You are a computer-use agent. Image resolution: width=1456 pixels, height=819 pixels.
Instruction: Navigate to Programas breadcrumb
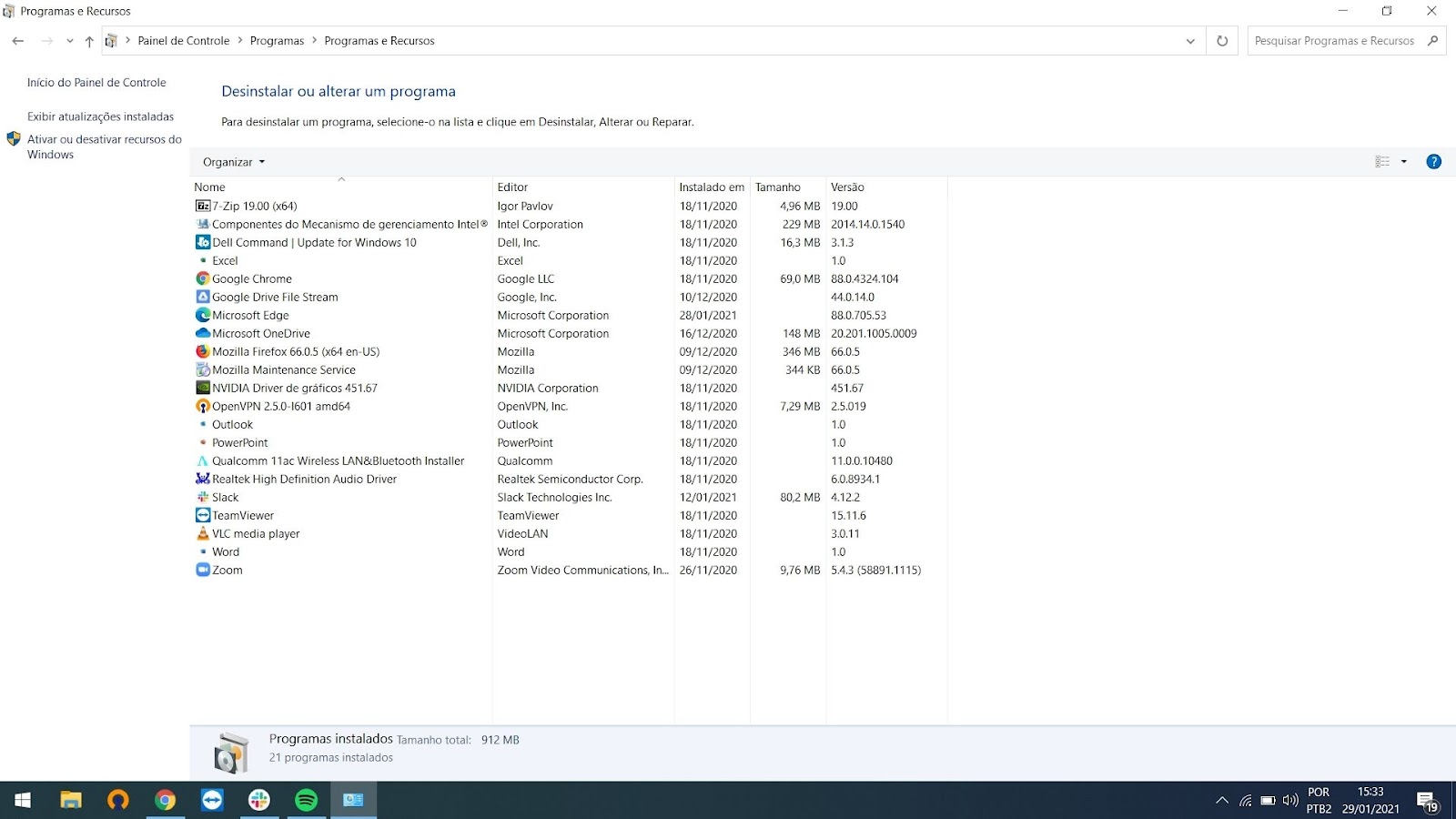pyautogui.click(x=277, y=41)
